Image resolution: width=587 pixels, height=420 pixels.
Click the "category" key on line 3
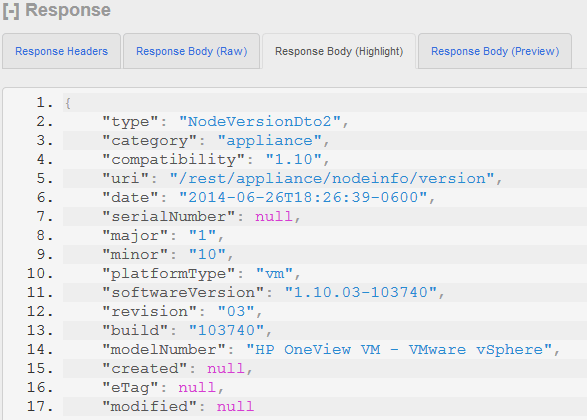pyautogui.click(x=149, y=141)
